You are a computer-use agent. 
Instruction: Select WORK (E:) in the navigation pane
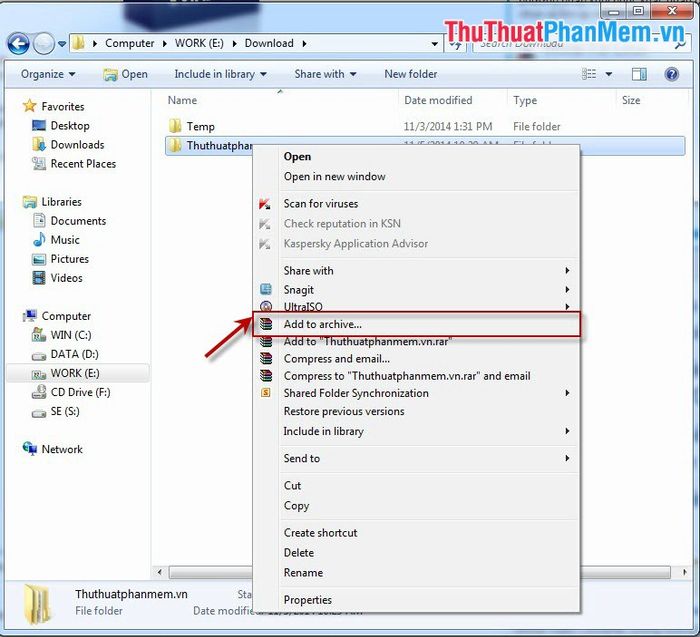(x=75, y=373)
